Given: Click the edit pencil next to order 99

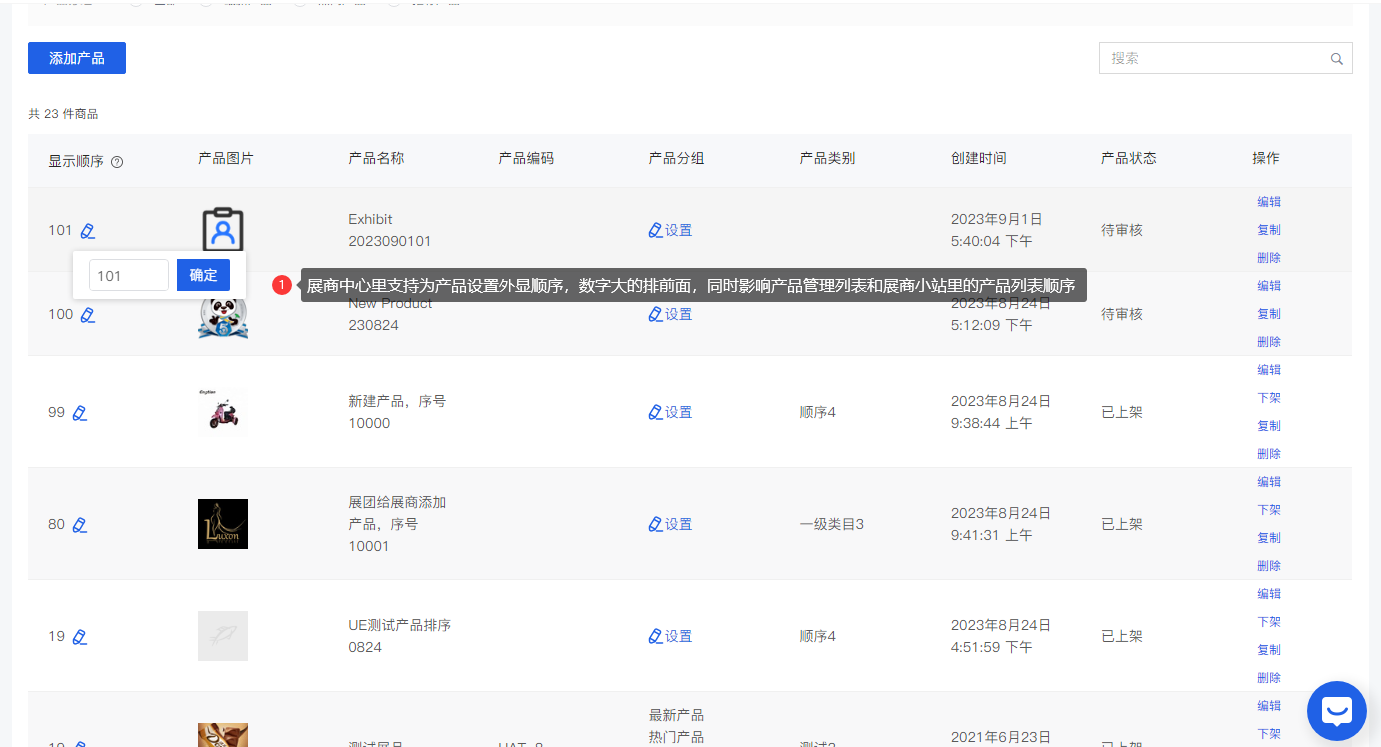Looking at the screenshot, I should tap(79, 413).
